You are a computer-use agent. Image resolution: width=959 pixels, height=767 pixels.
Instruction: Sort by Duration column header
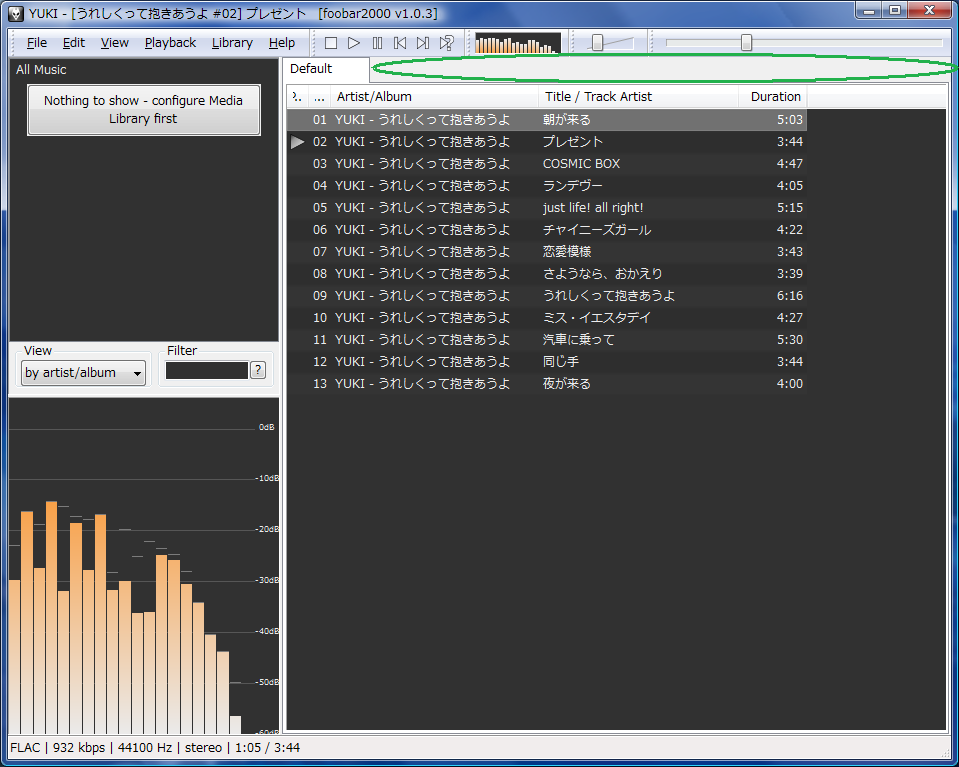[773, 97]
